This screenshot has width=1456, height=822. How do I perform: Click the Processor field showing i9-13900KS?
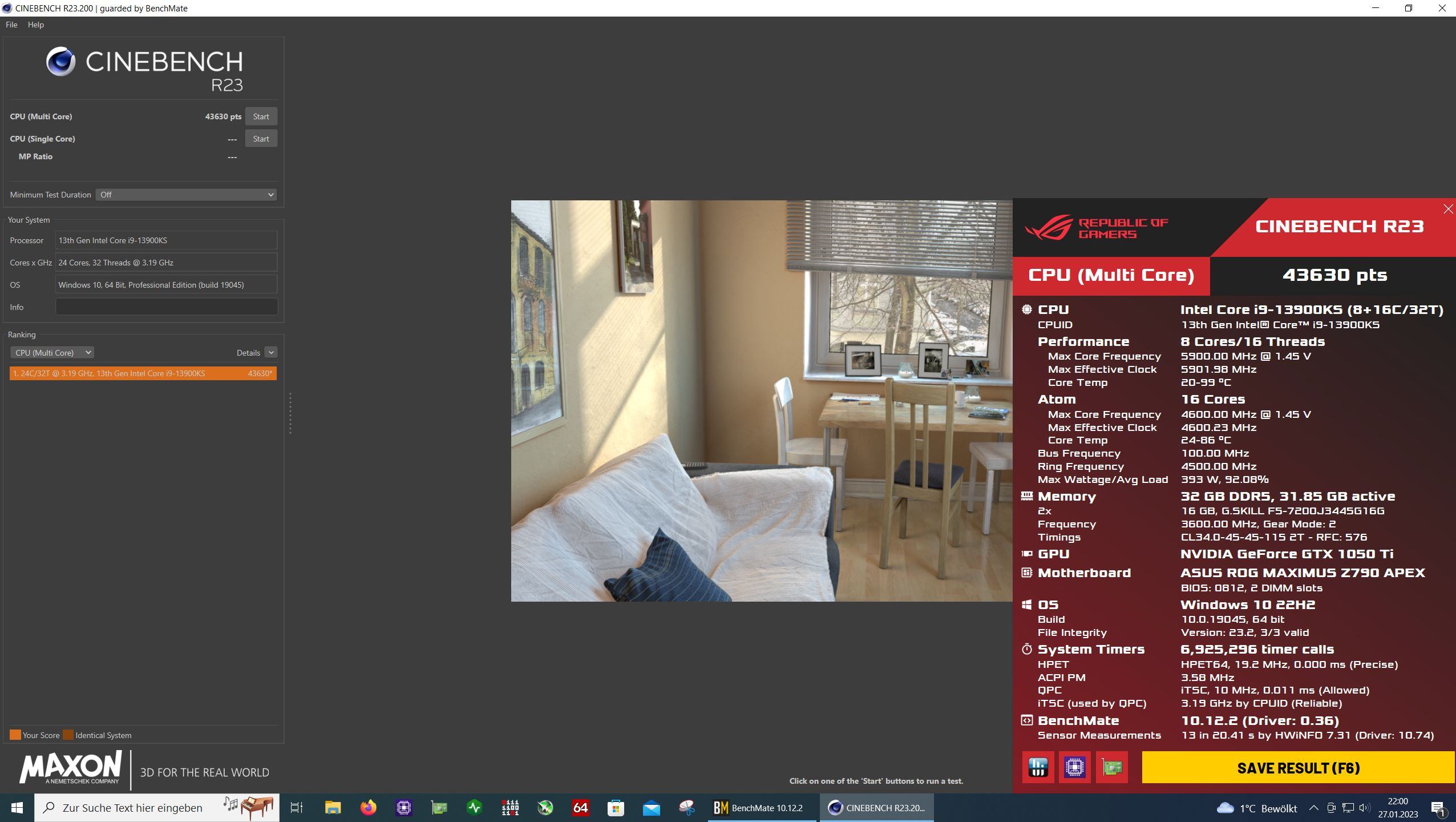pos(167,240)
